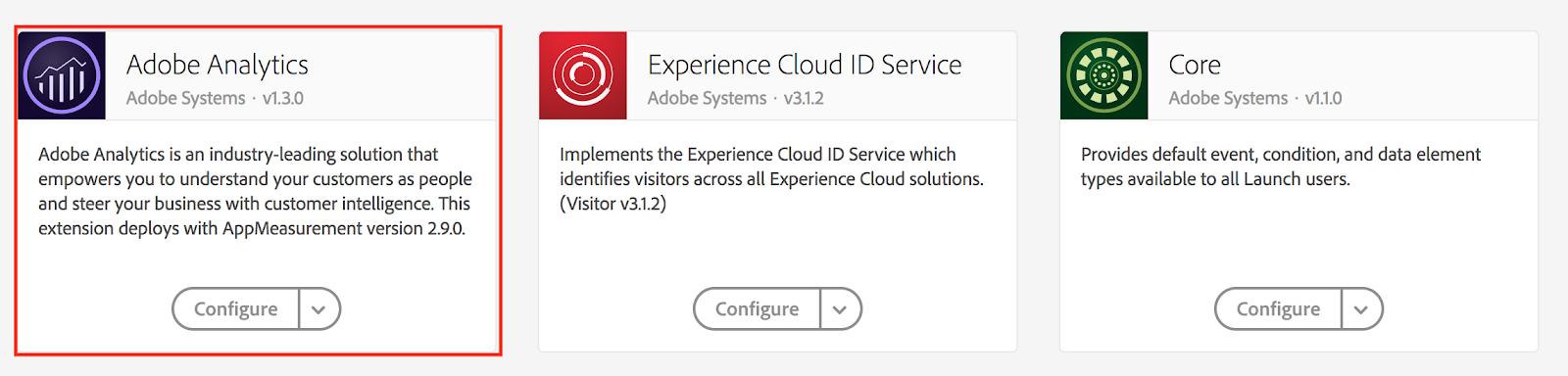
Task: Expand the Adobe Analytics Configure dropdown arrow
Action: click(318, 308)
